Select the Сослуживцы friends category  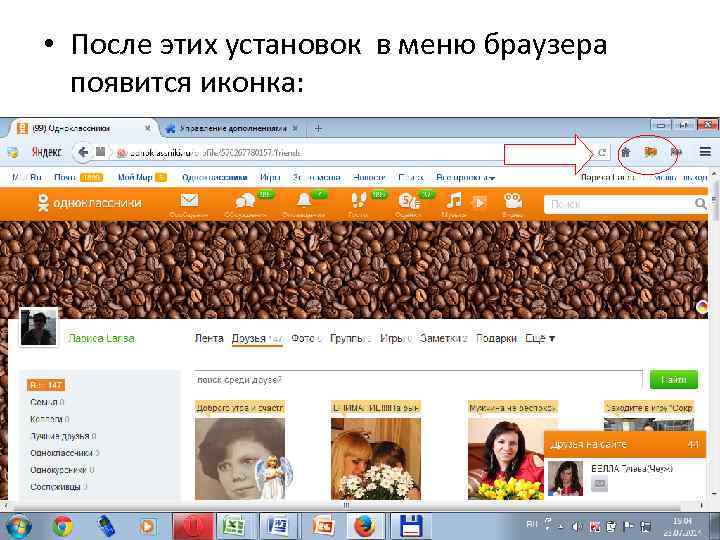pyautogui.click(x=58, y=487)
